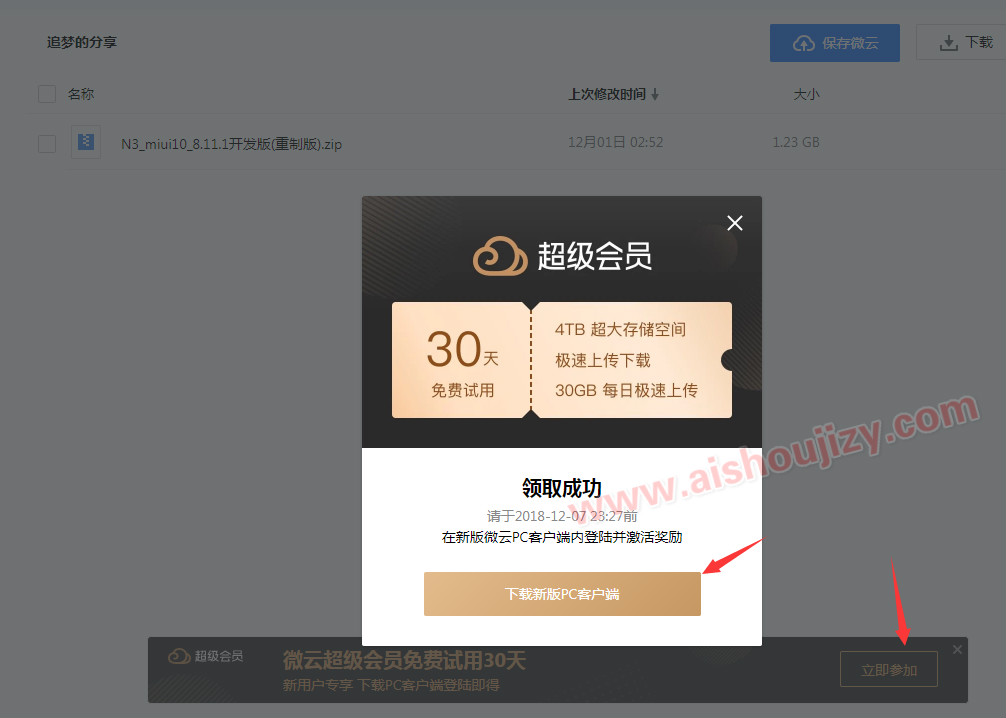Click the 1.23 GB file size

(796, 142)
